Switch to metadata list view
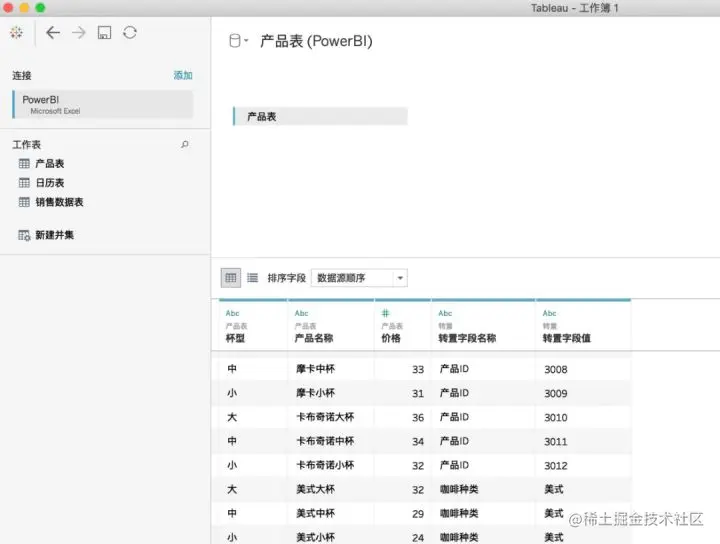The width and height of the screenshot is (720, 544). (253, 278)
